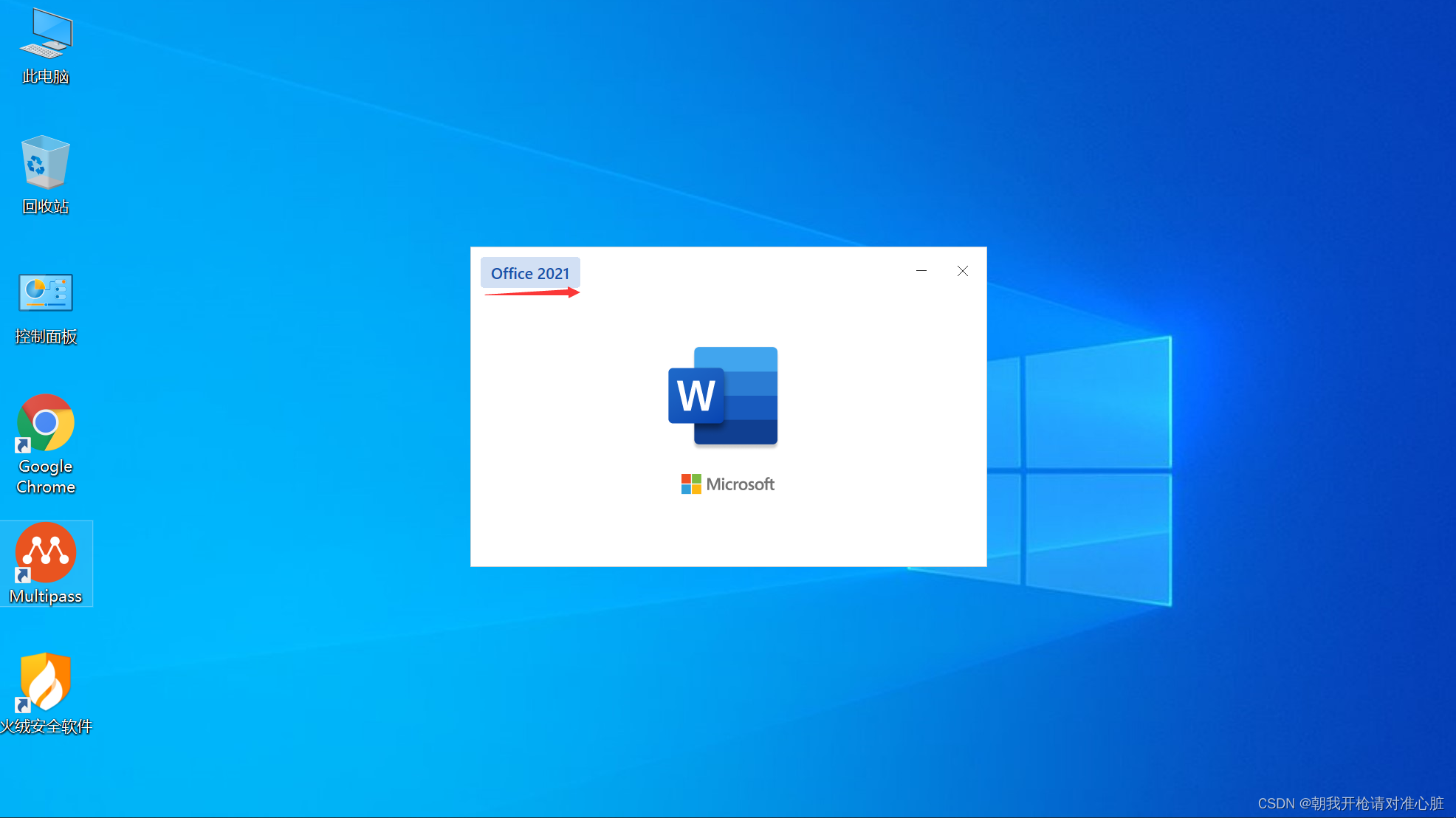Click the 回收站 text label
The image size is (1456, 818).
point(46,207)
